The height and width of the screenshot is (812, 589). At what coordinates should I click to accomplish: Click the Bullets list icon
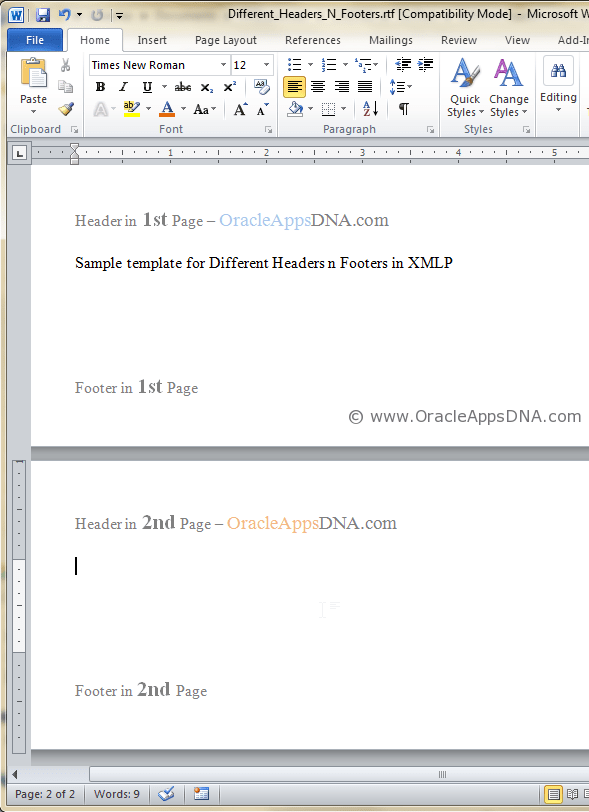point(295,65)
